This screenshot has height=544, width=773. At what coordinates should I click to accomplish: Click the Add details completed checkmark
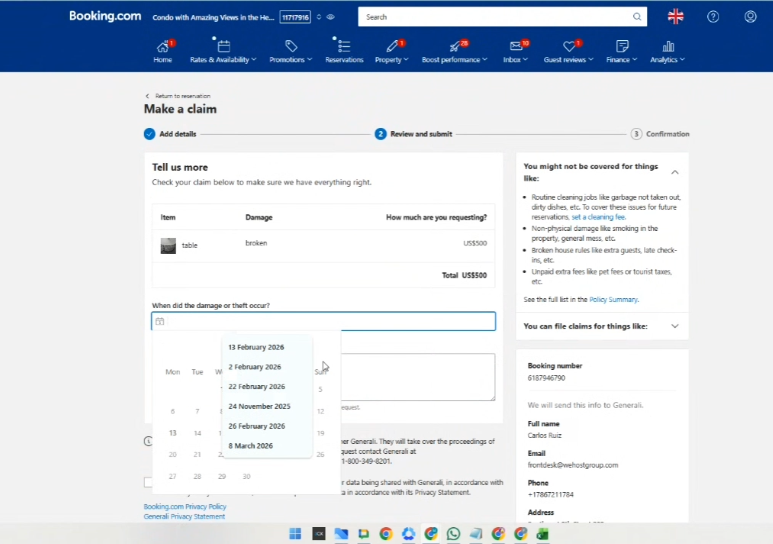click(x=149, y=134)
